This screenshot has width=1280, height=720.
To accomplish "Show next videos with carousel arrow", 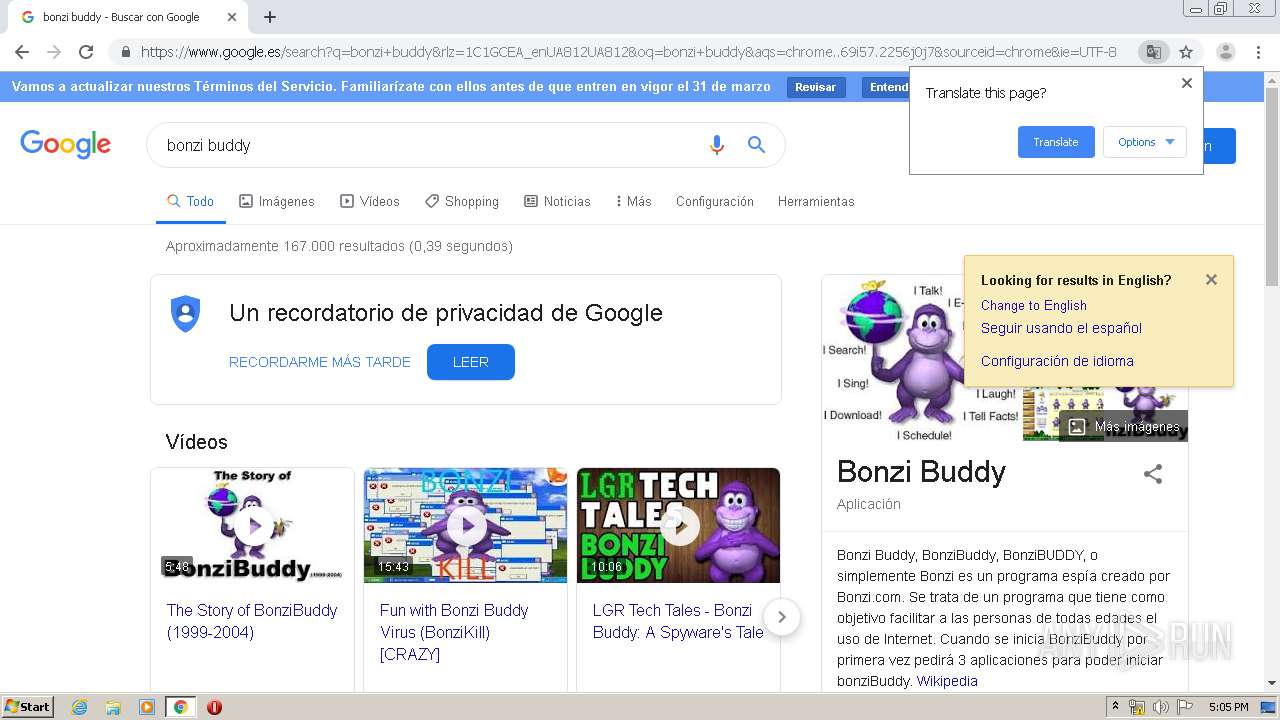I will 782,617.
